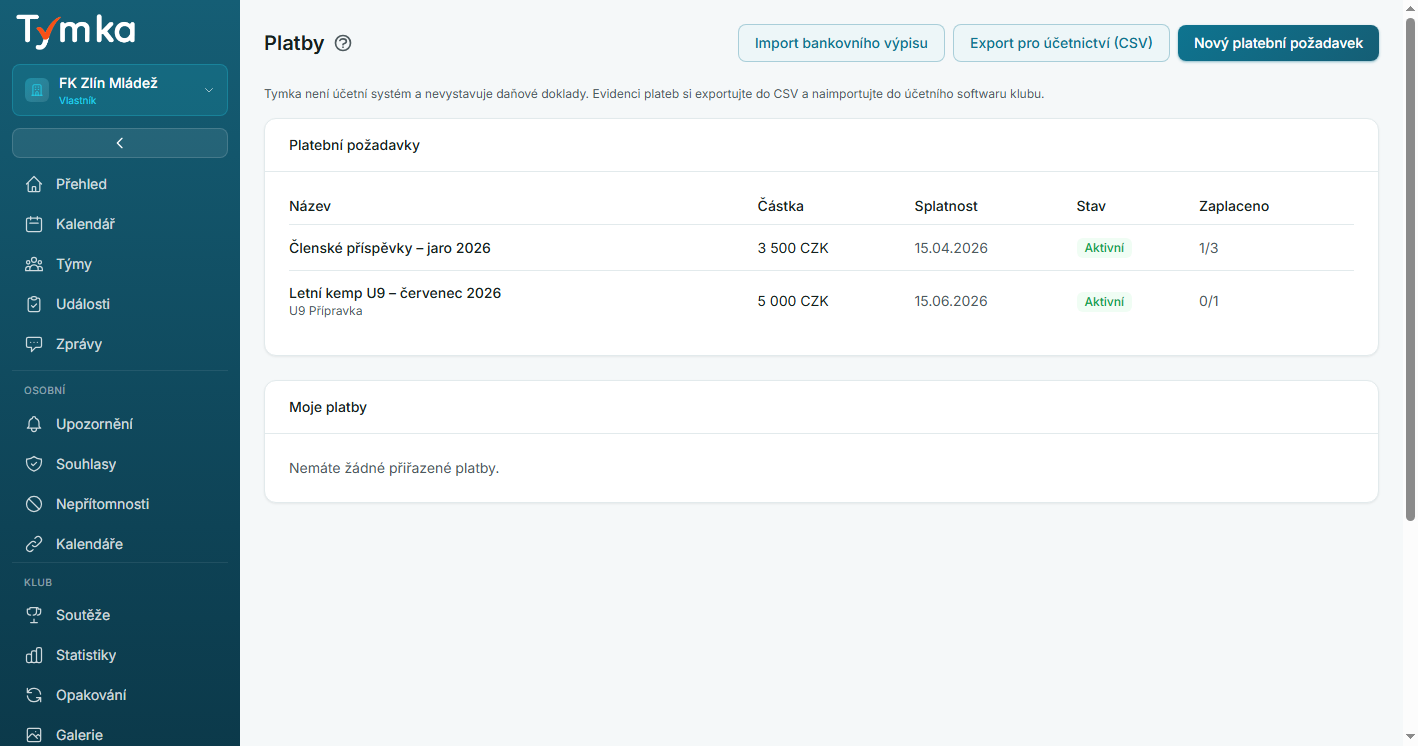Screen dimensions: 1418x746
Task: Click the 3 500 CZK amount
Action: point(793,248)
